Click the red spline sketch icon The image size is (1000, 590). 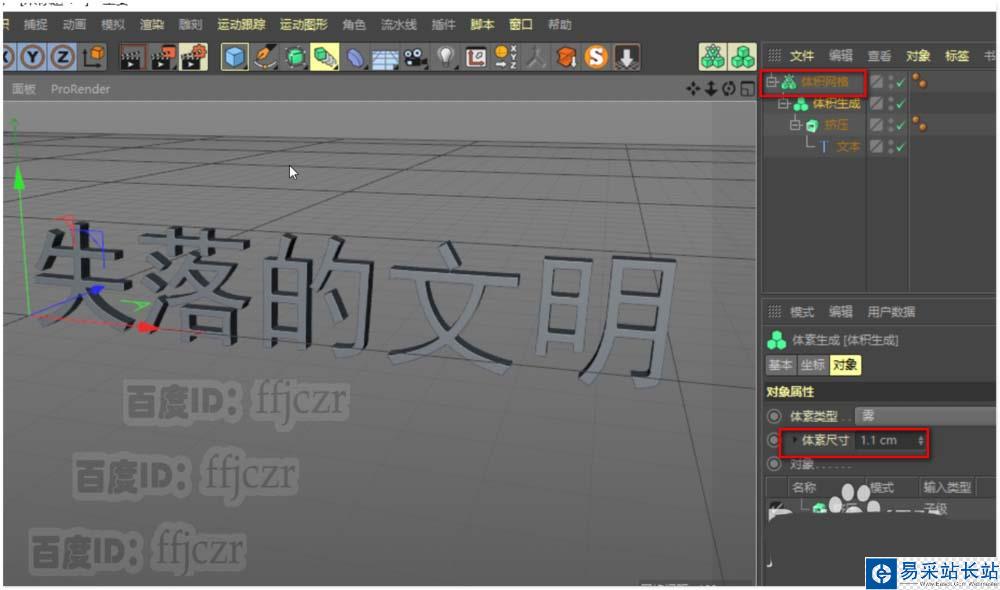(476, 57)
